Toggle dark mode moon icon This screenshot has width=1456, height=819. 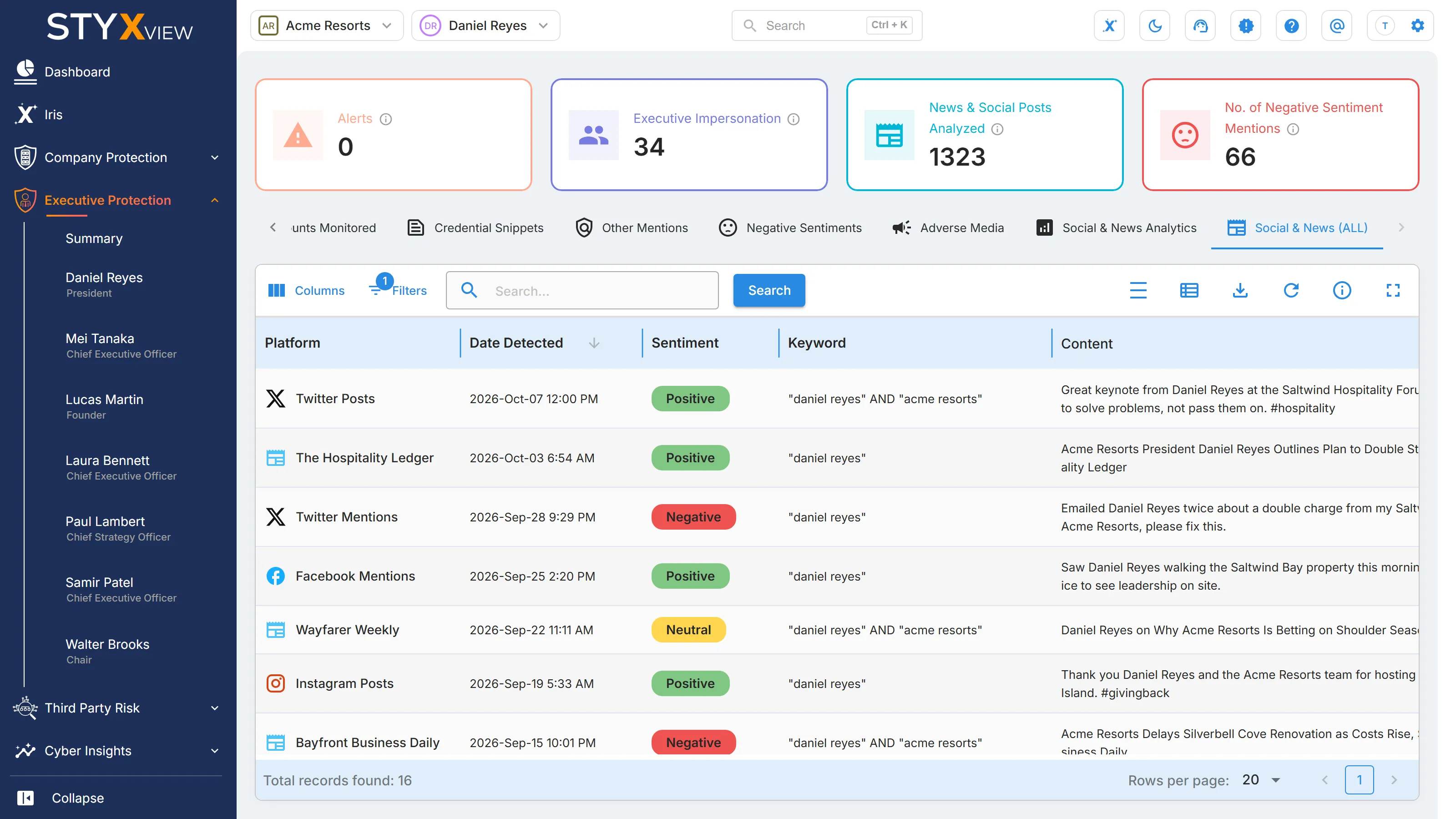point(1155,25)
